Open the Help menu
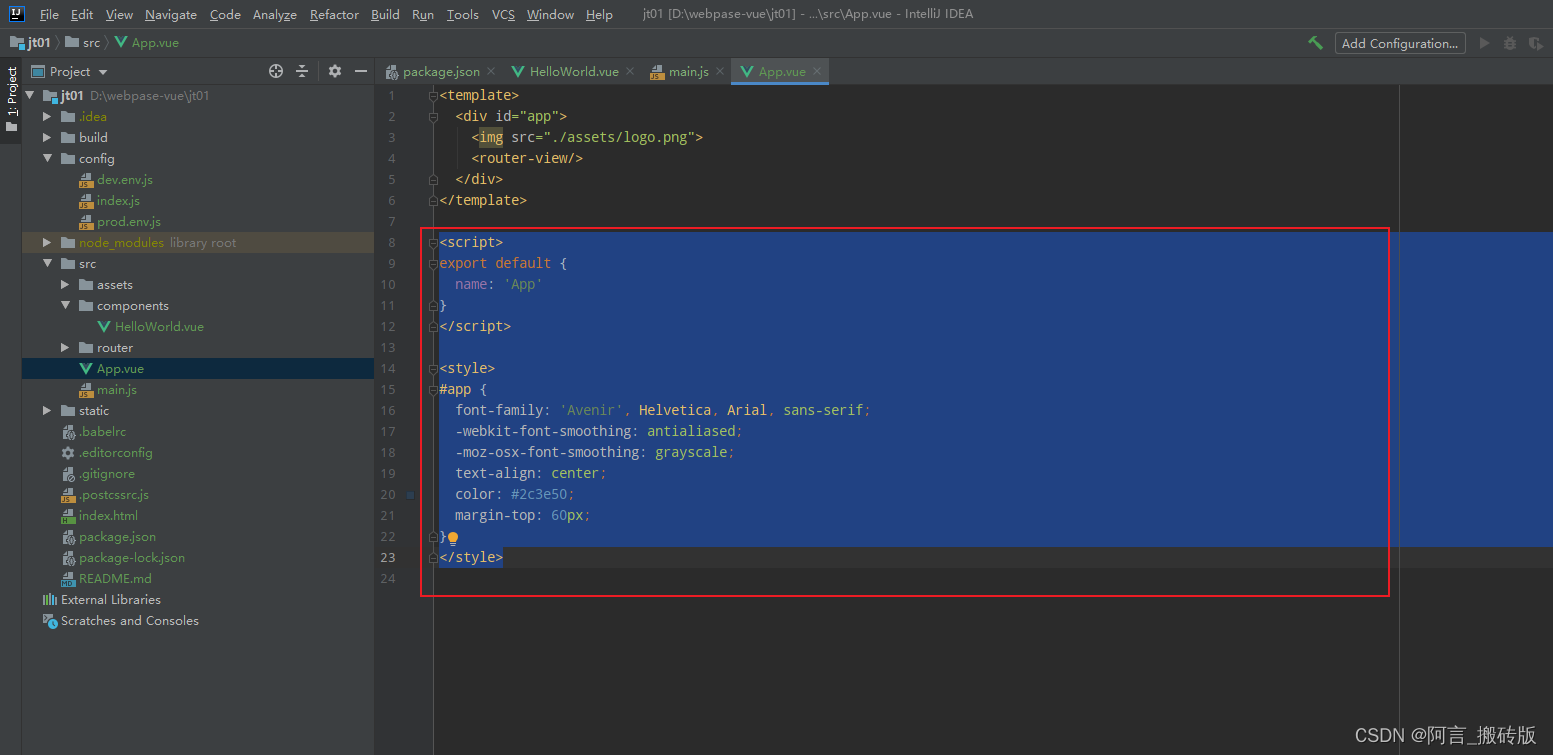 click(599, 14)
